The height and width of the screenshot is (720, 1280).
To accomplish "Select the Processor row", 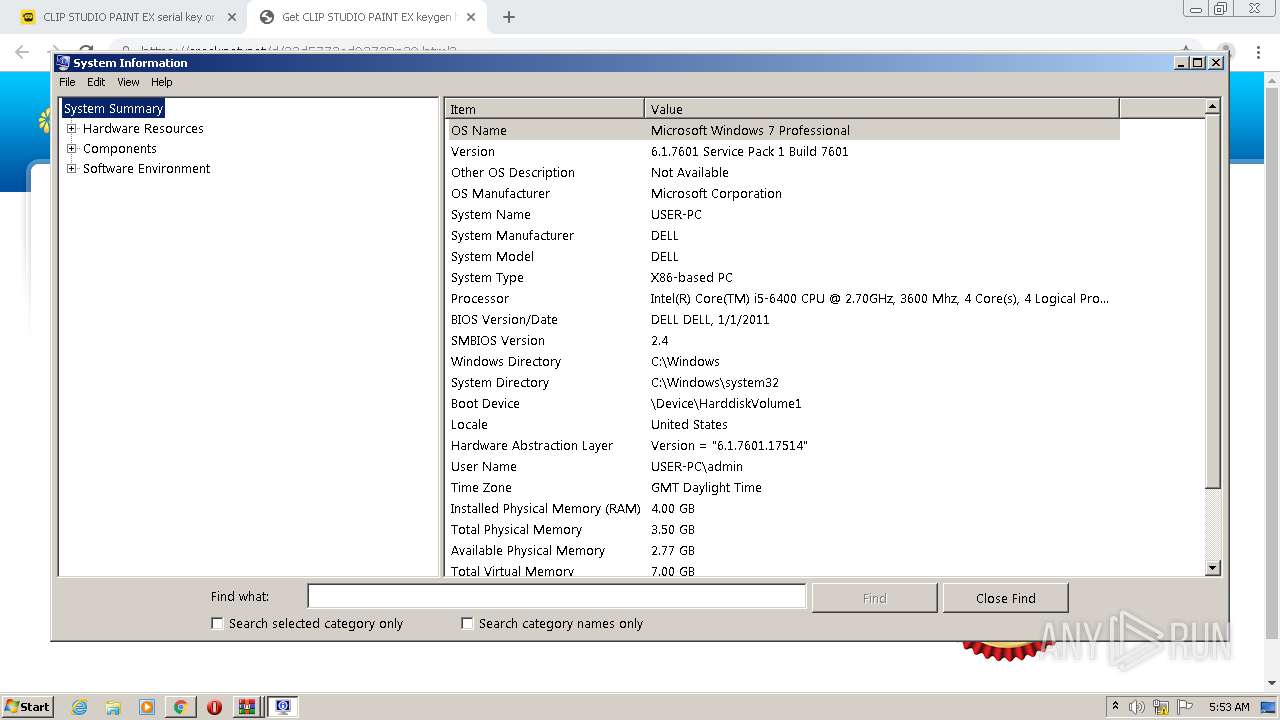I will (783, 298).
